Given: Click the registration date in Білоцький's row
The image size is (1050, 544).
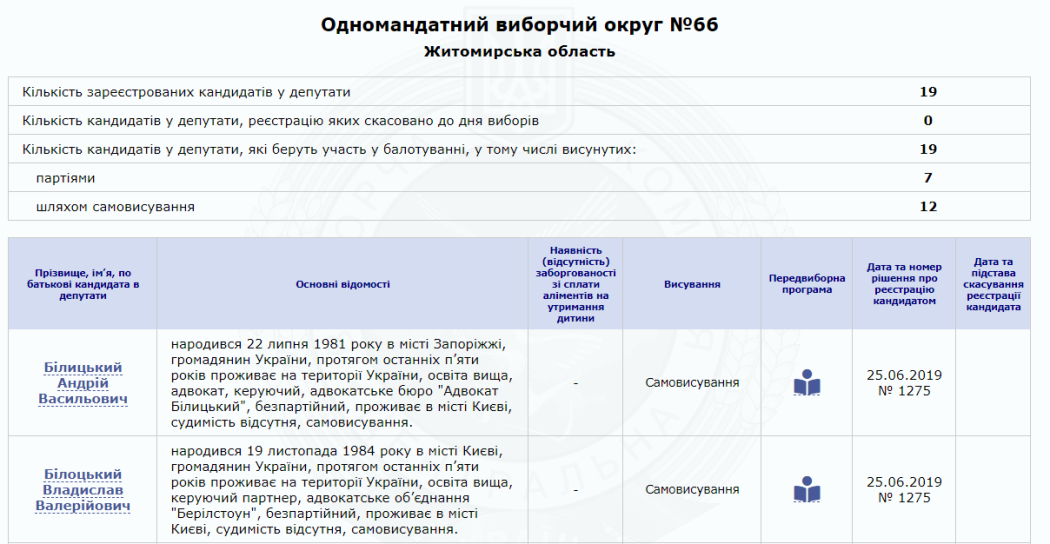Looking at the screenshot, I should 904,482.
